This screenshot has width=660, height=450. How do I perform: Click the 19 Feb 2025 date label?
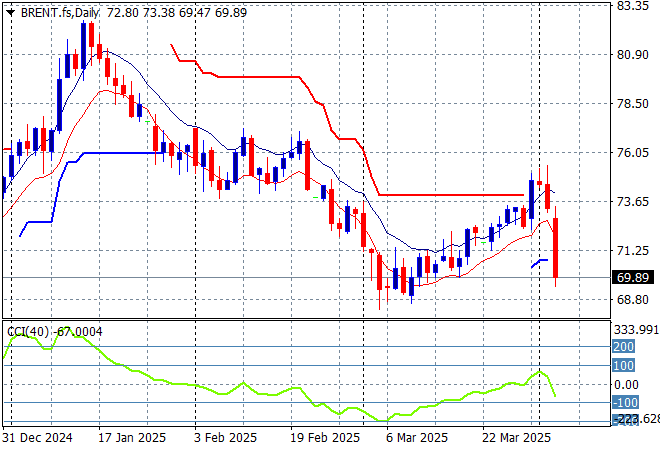point(325,438)
